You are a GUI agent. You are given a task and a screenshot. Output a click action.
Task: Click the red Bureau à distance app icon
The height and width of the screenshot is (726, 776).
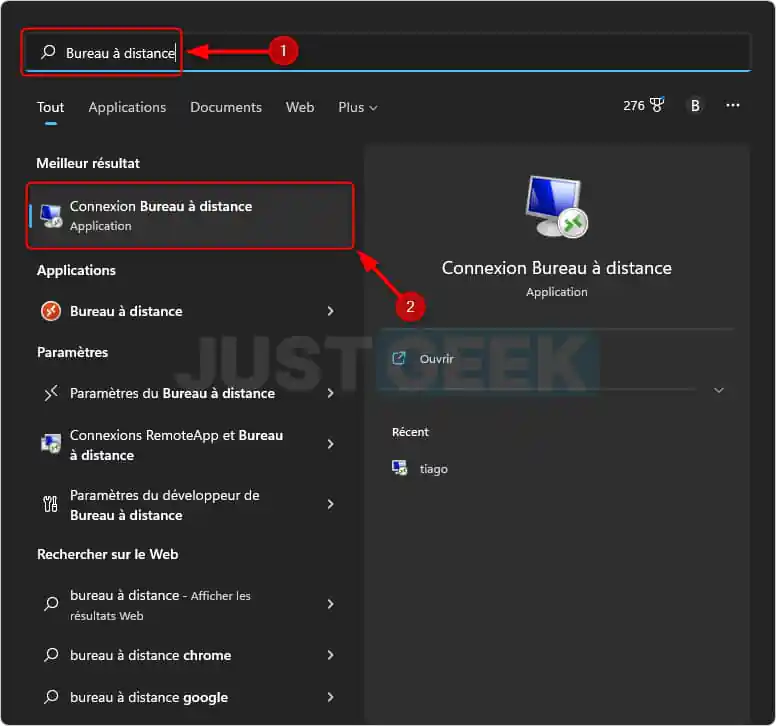pos(51,311)
